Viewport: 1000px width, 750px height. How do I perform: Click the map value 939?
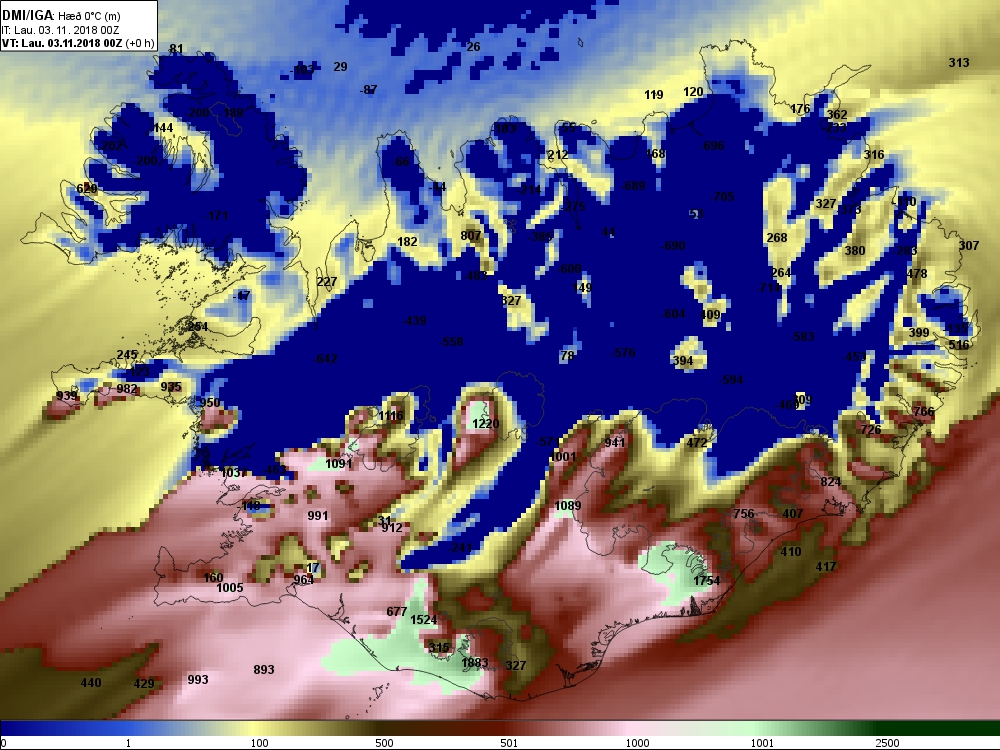click(66, 395)
